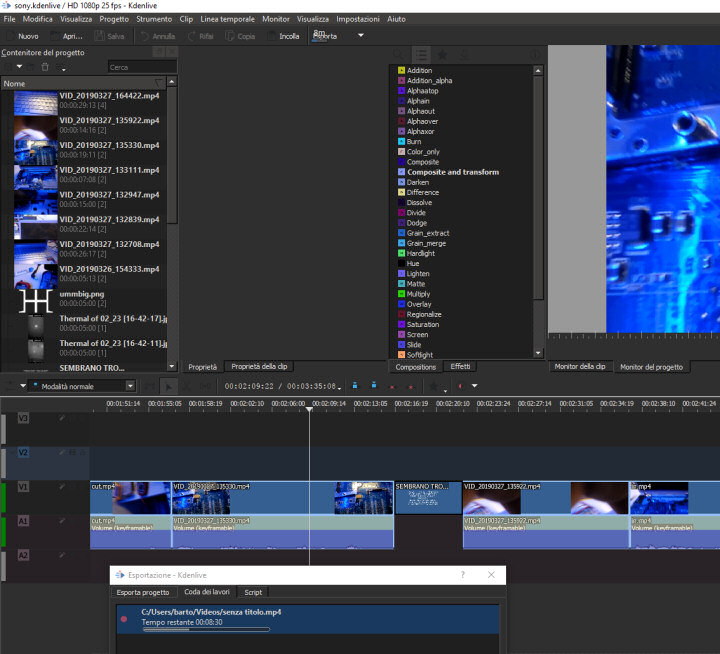Click the V1 track label

coord(23,487)
